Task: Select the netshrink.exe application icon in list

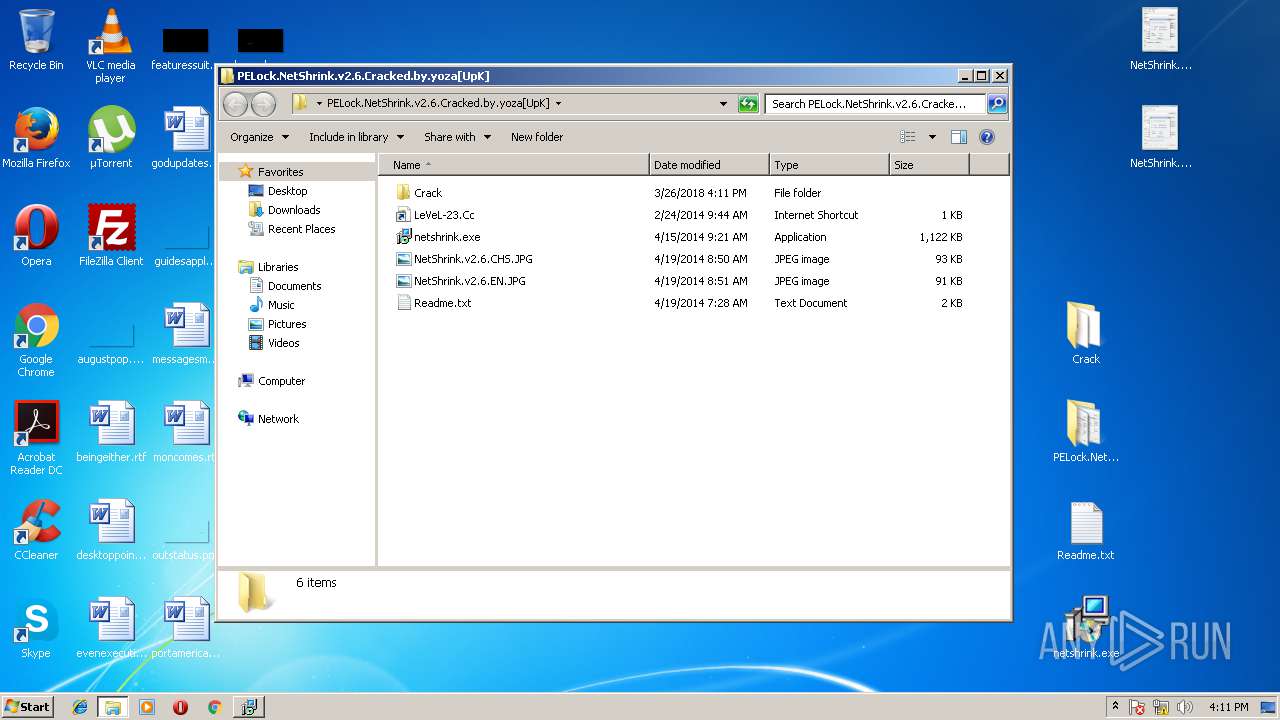Action: click(x=404, y=237)
